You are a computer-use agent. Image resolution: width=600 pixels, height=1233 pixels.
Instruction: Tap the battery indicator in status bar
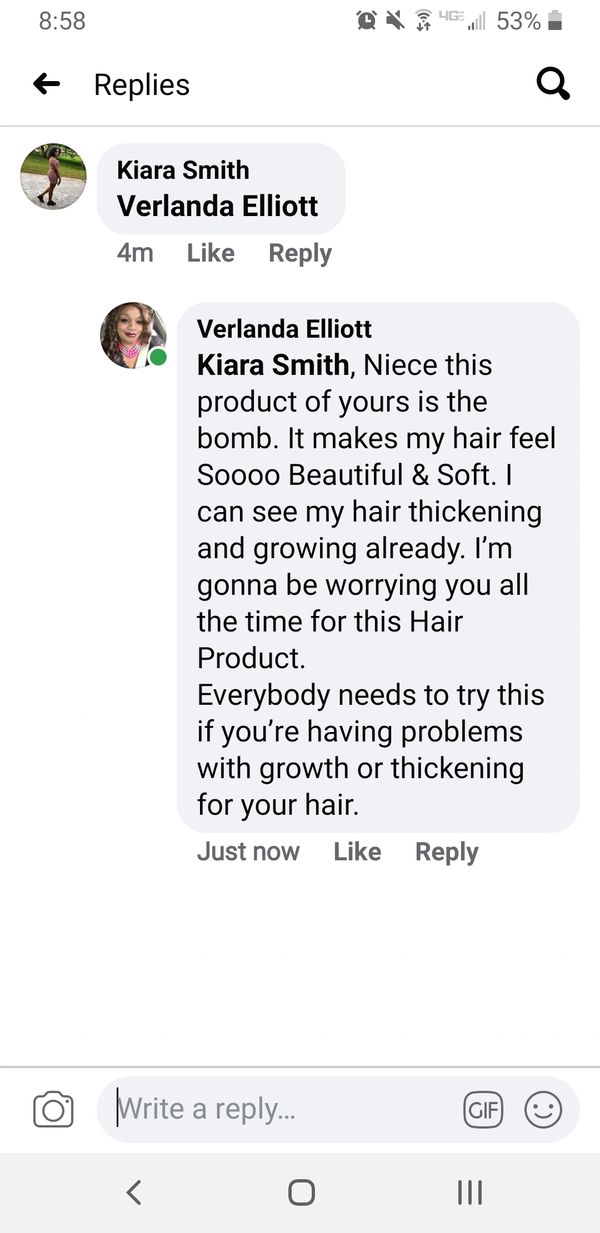pyautogui.click(x=556, y=21)
